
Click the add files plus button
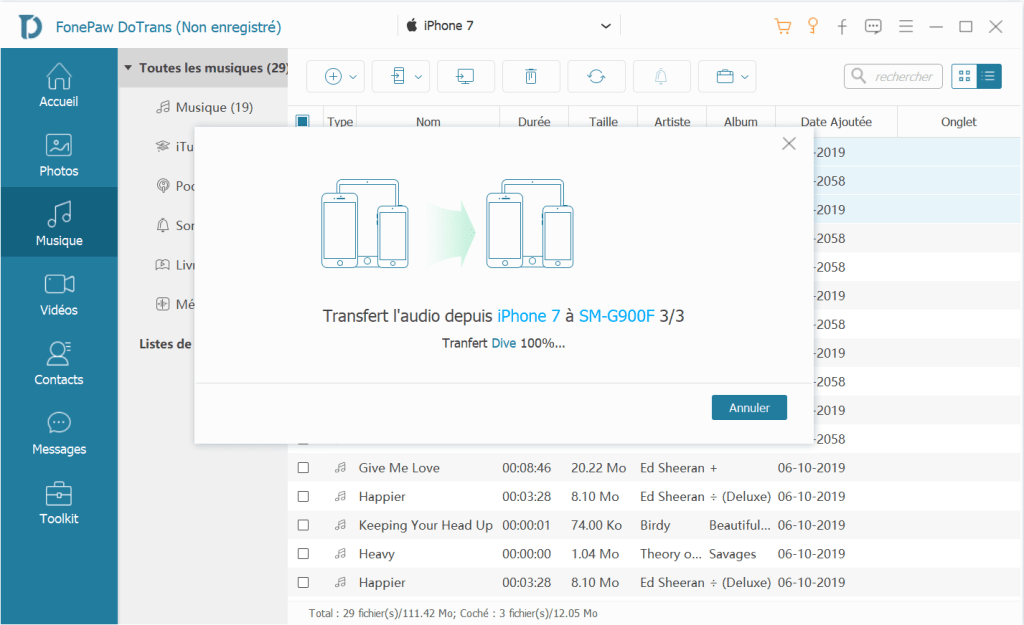[x=333, y=76]
